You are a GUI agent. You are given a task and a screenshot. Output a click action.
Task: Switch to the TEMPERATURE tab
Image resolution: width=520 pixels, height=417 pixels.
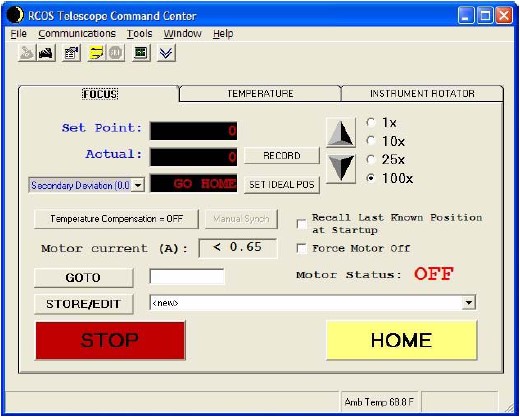260,94
